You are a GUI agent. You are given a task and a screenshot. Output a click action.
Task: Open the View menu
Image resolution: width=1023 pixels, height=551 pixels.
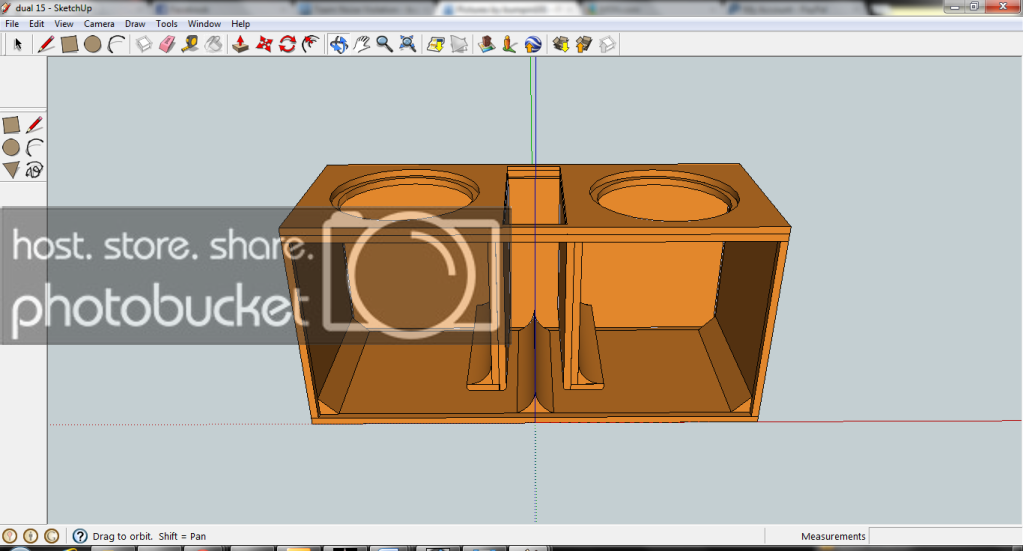(x=64, y=23)
